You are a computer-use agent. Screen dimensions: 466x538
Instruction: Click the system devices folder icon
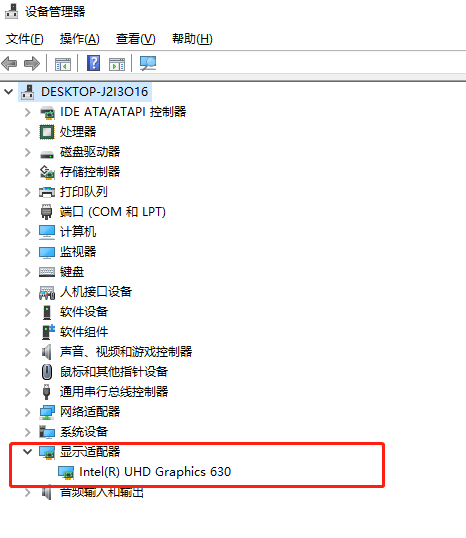click(x=47, y=432)
